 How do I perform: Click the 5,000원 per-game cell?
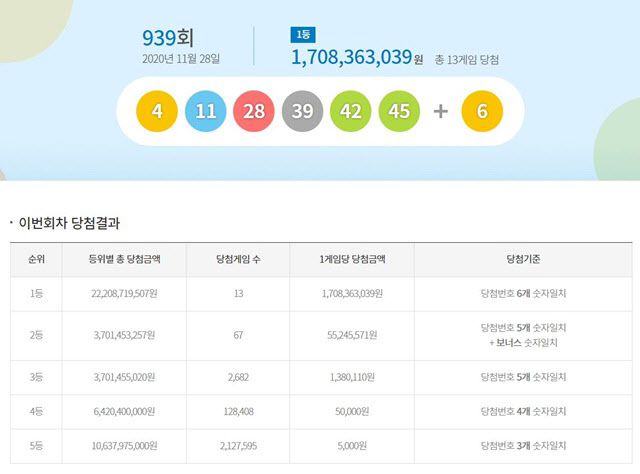pyautogui.click(x=352, y=446)
